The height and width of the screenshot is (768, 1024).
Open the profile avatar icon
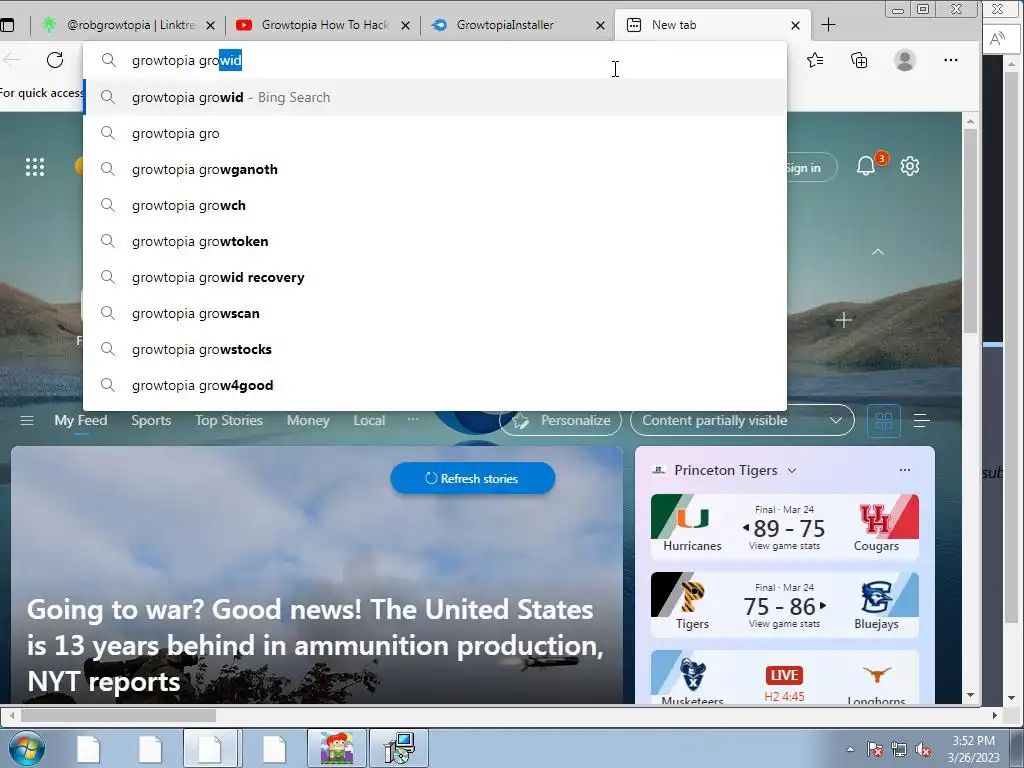pyautogui.click(x=904, y=60)
